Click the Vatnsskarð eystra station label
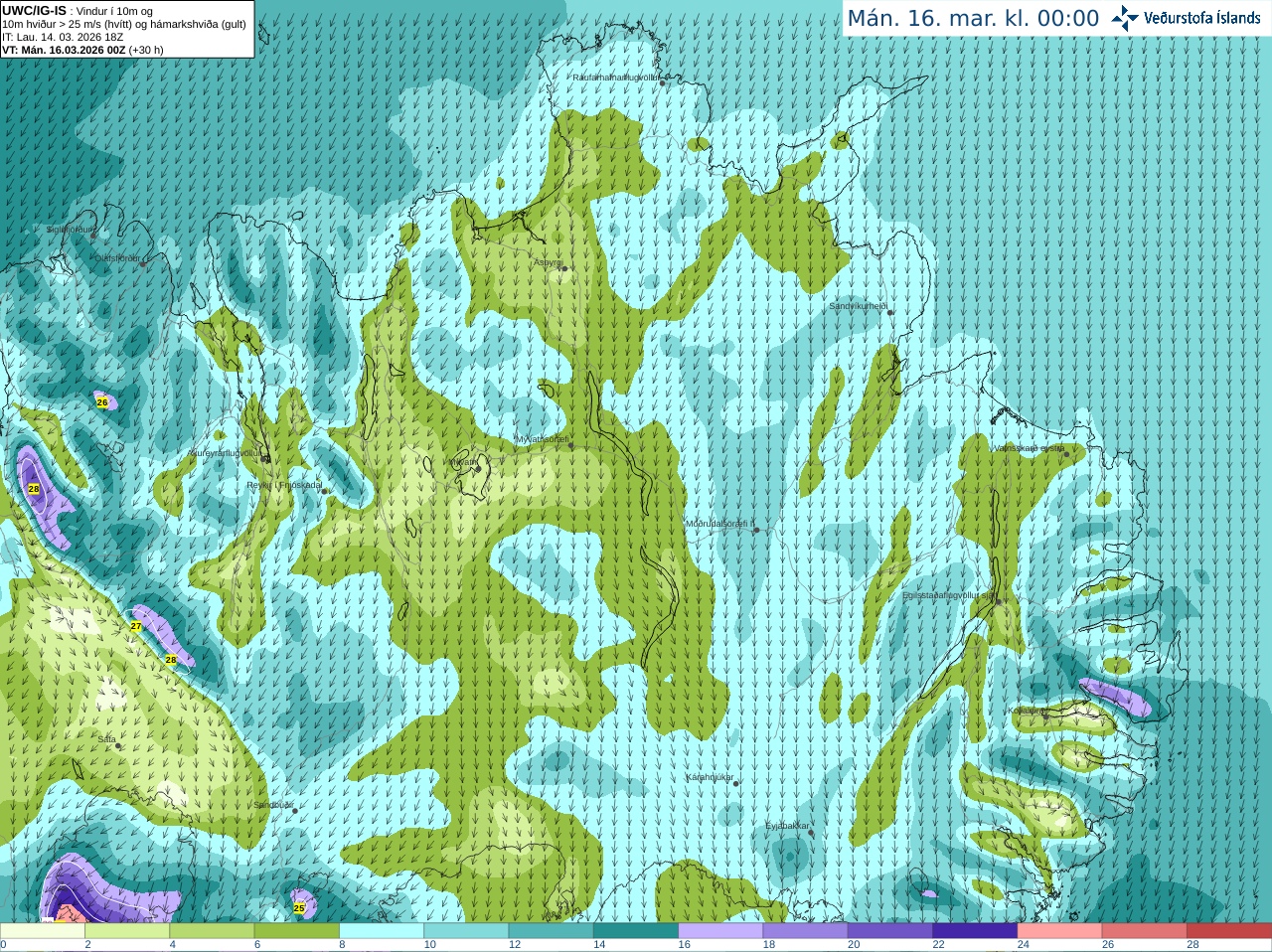This screenshot has height=952, width=1272. [1030, 448]
